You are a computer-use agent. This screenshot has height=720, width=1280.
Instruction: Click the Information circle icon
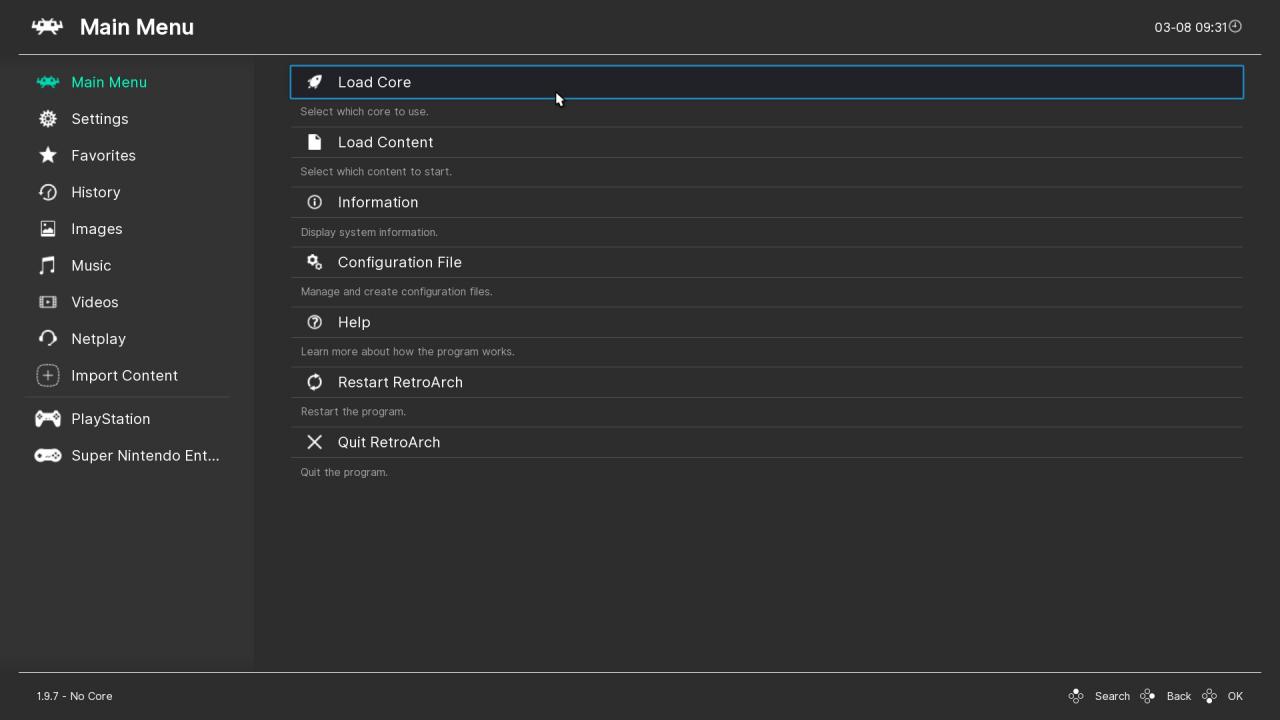coord(314,202)
